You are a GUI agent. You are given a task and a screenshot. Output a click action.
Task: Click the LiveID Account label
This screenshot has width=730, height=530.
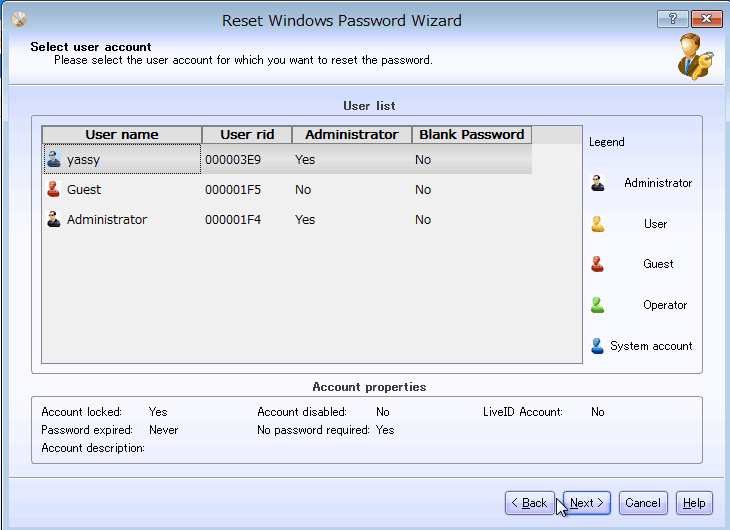pos(523,412)
